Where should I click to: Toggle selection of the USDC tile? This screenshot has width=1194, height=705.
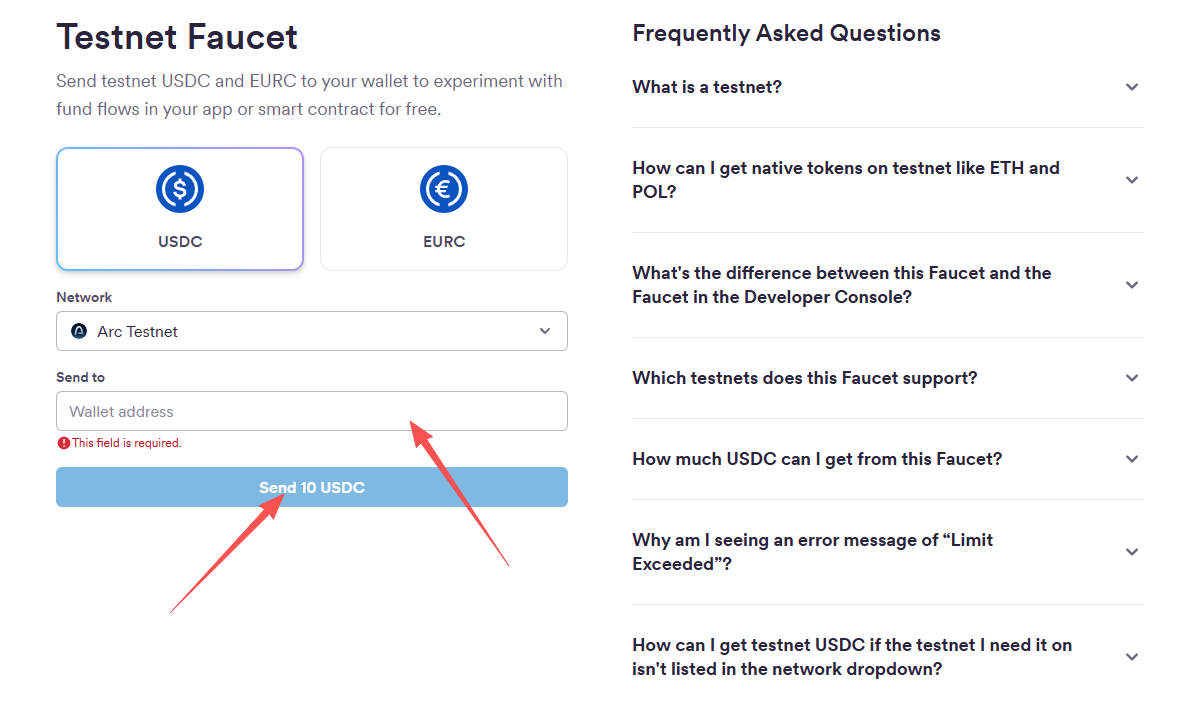pyautogui.click(x=180, y=209)
